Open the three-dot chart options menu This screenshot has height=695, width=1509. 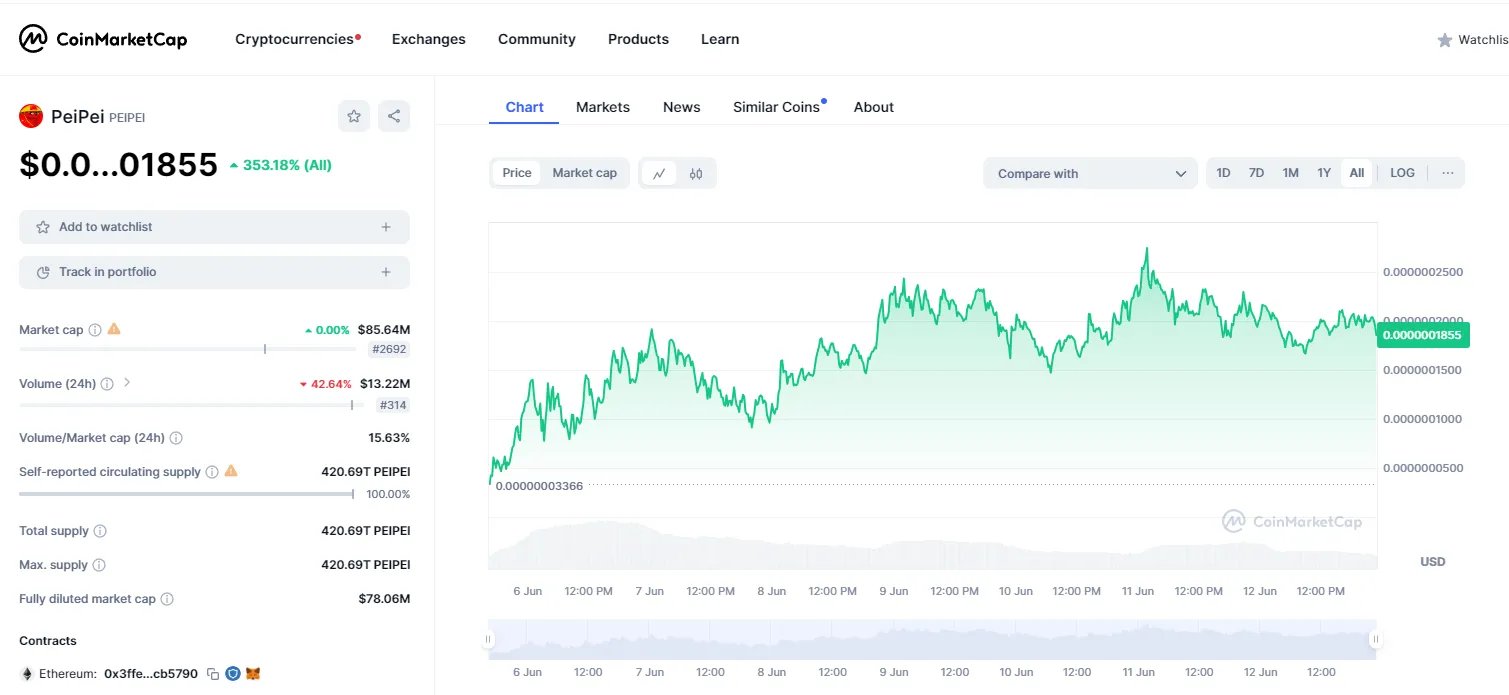tap(1447, 173)
